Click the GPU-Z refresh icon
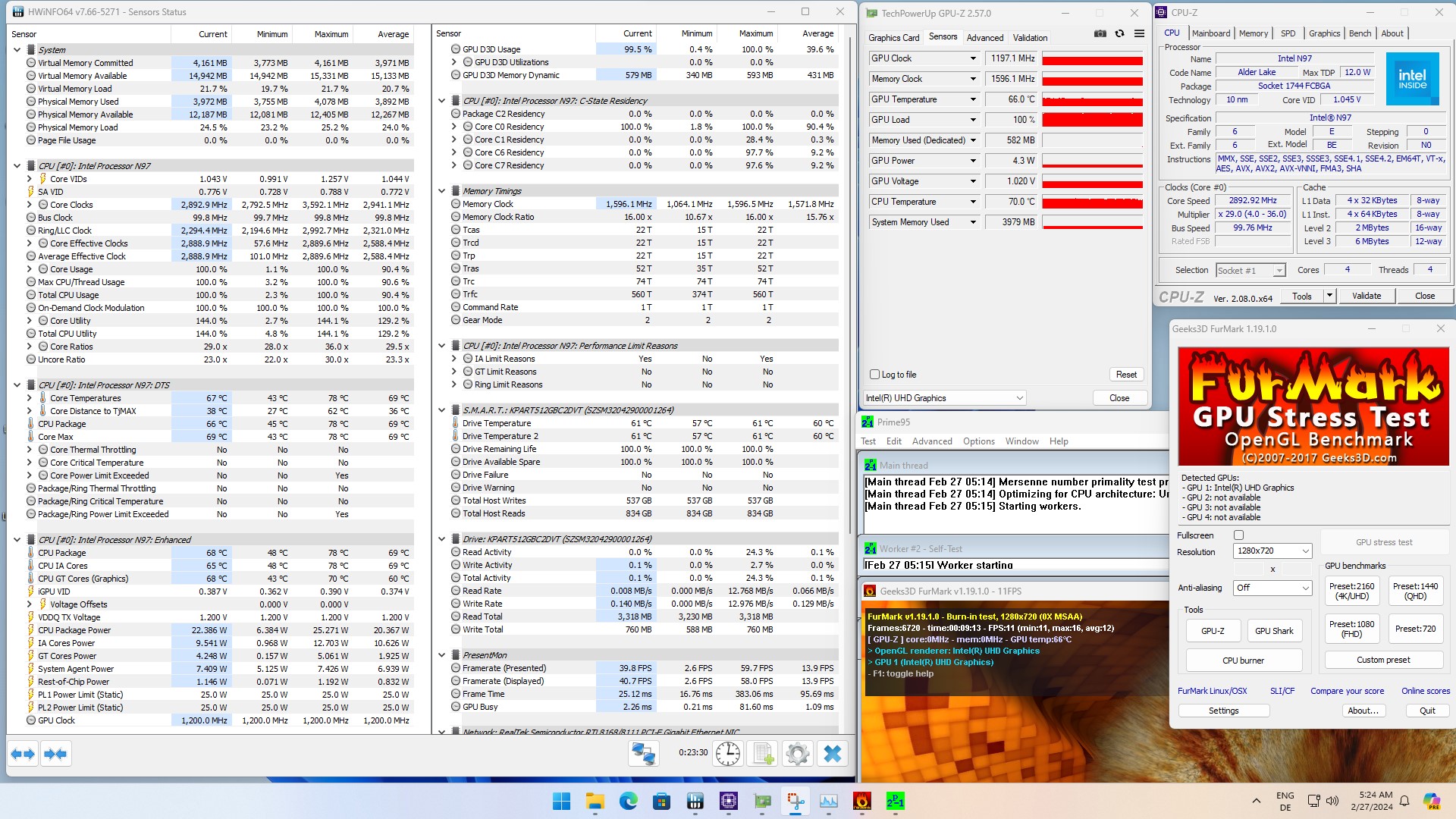This screenshot has width=1456, height=819. point(1119,33)
